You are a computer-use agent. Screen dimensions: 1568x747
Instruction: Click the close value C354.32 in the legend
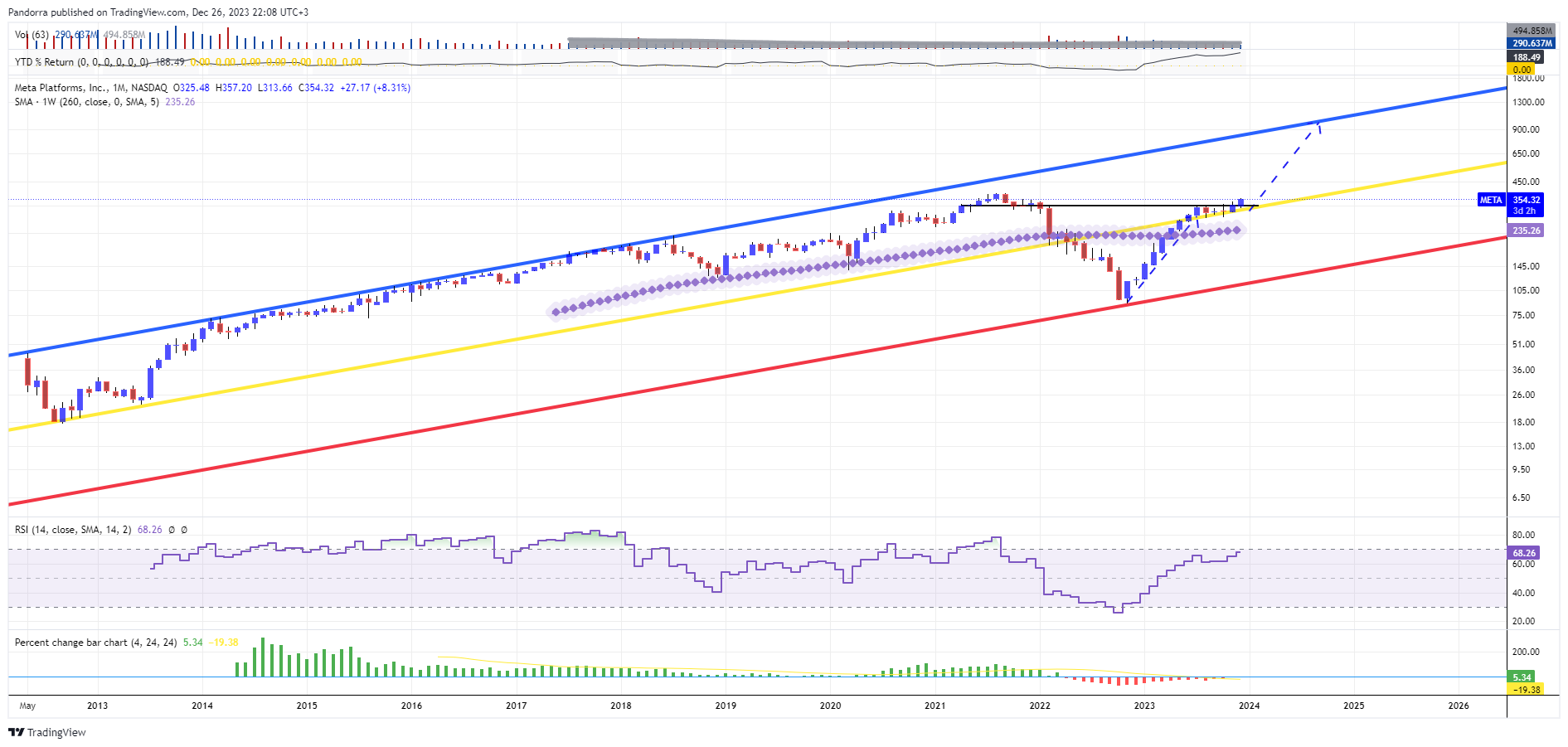(x=316, y=88)
